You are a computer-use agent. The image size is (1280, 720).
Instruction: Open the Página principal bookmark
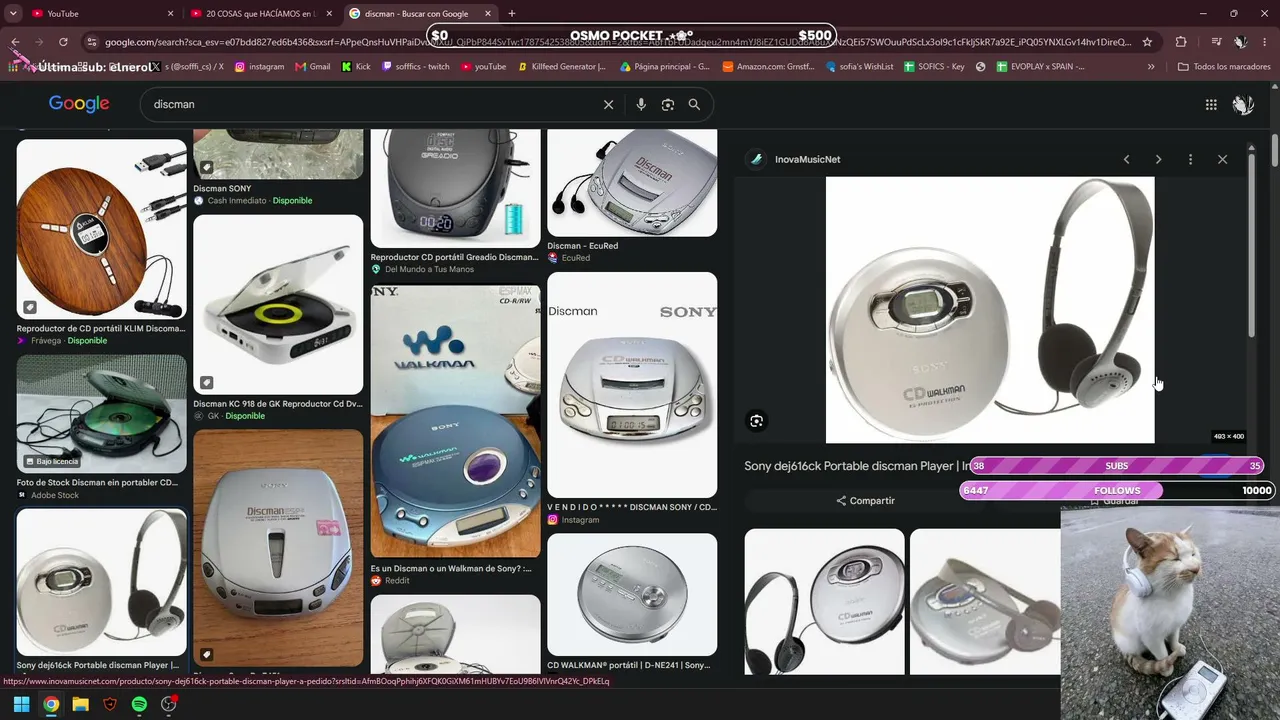pyautogui.click(x=665, y=67)
